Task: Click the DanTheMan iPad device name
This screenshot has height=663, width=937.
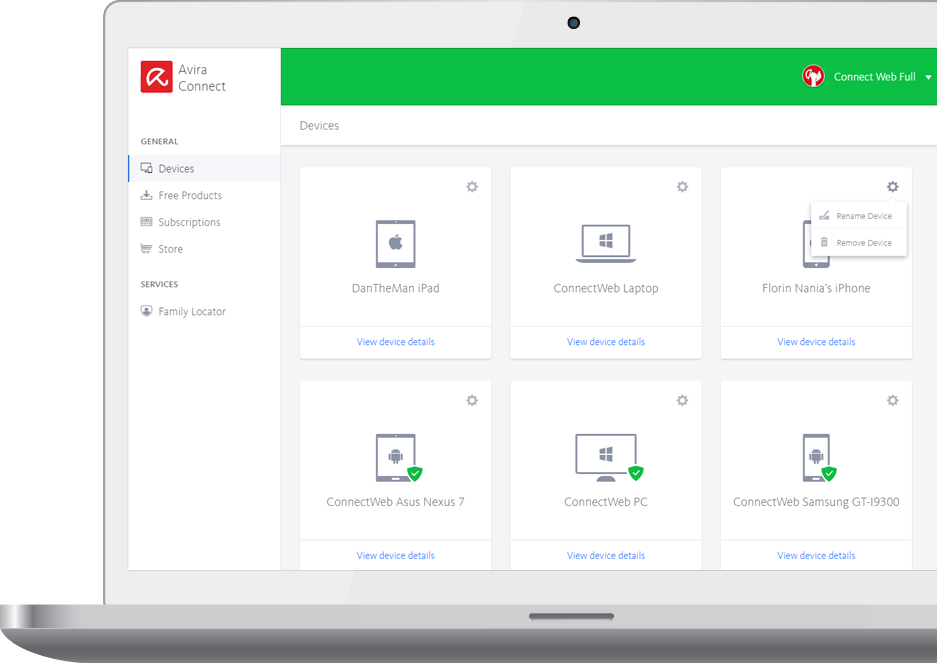Action: pos(396,288)
